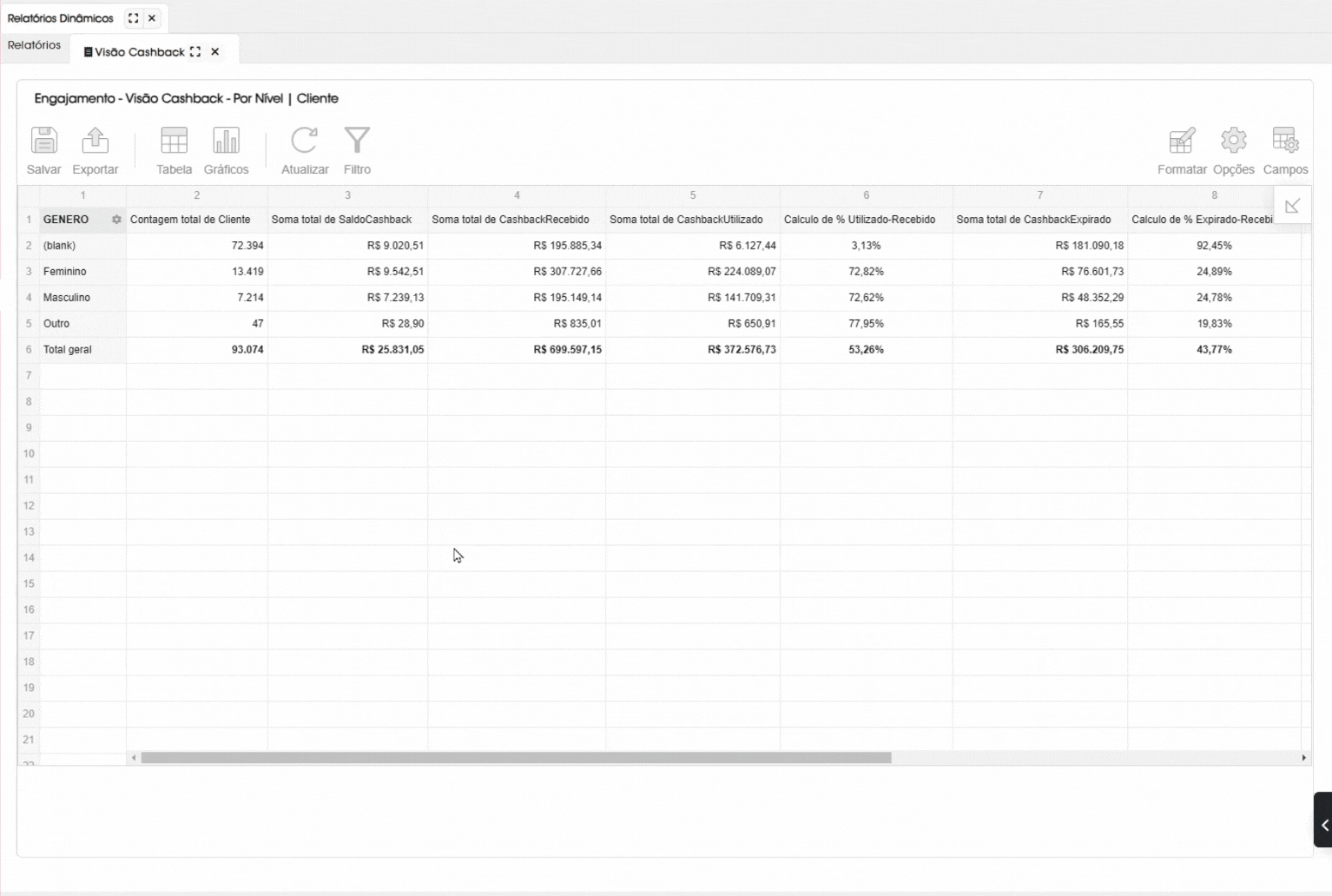
Task: Switch to the Relatórios tab
Action: [x=35, y=45]
